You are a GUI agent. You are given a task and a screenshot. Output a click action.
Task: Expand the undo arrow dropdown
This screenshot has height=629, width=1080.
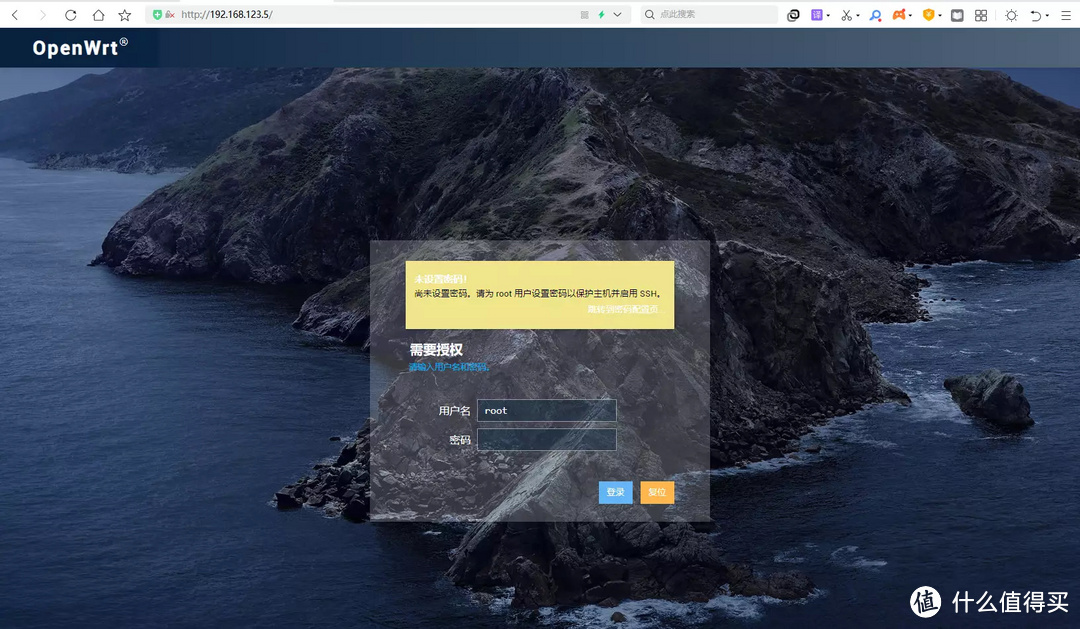(x=1047, y=15)
